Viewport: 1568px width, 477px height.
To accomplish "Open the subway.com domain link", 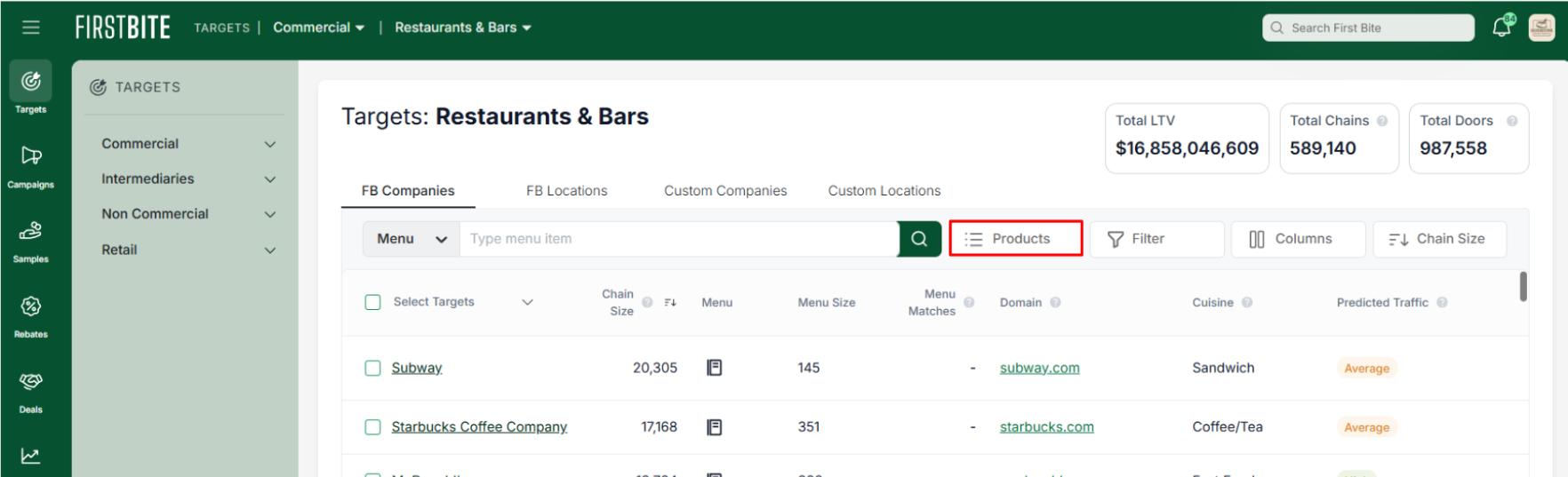I will [x=1040, y=368].
